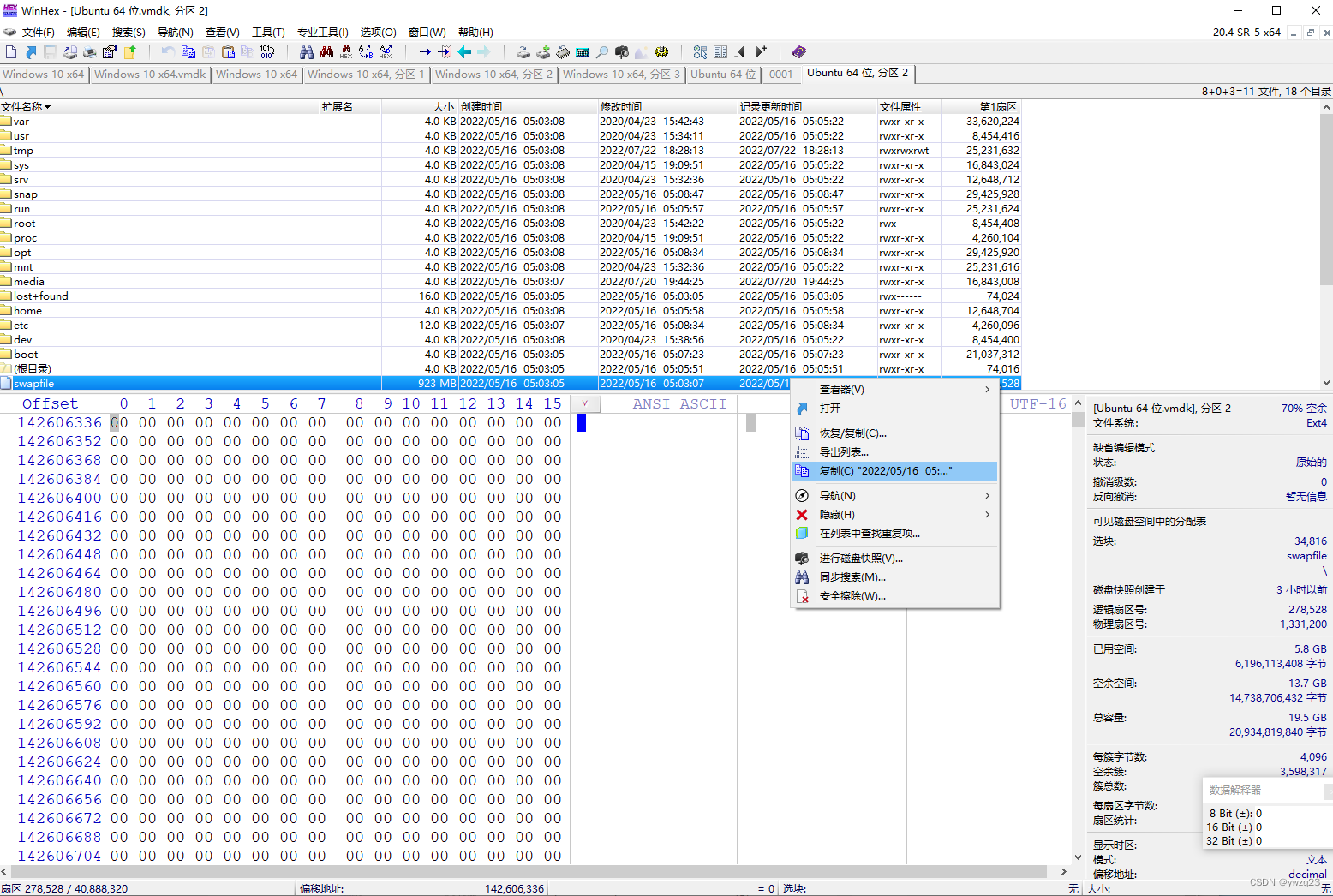Launch the hex converter calculator icon
1333x896 pixels.
[x=582, y=51]
